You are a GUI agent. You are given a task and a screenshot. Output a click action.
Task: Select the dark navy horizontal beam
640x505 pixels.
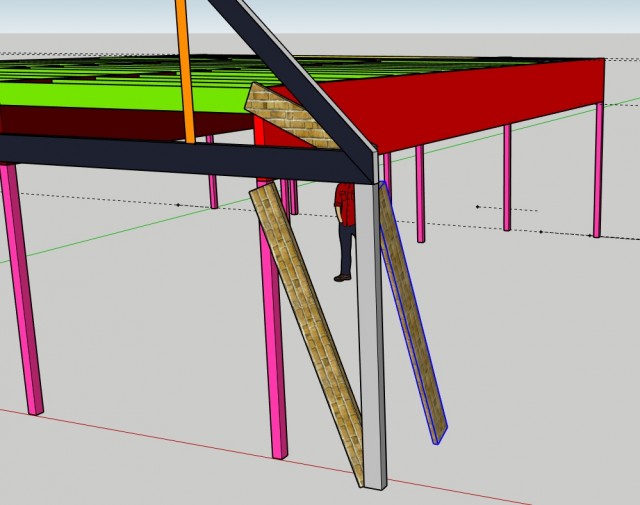pos(184,158)
